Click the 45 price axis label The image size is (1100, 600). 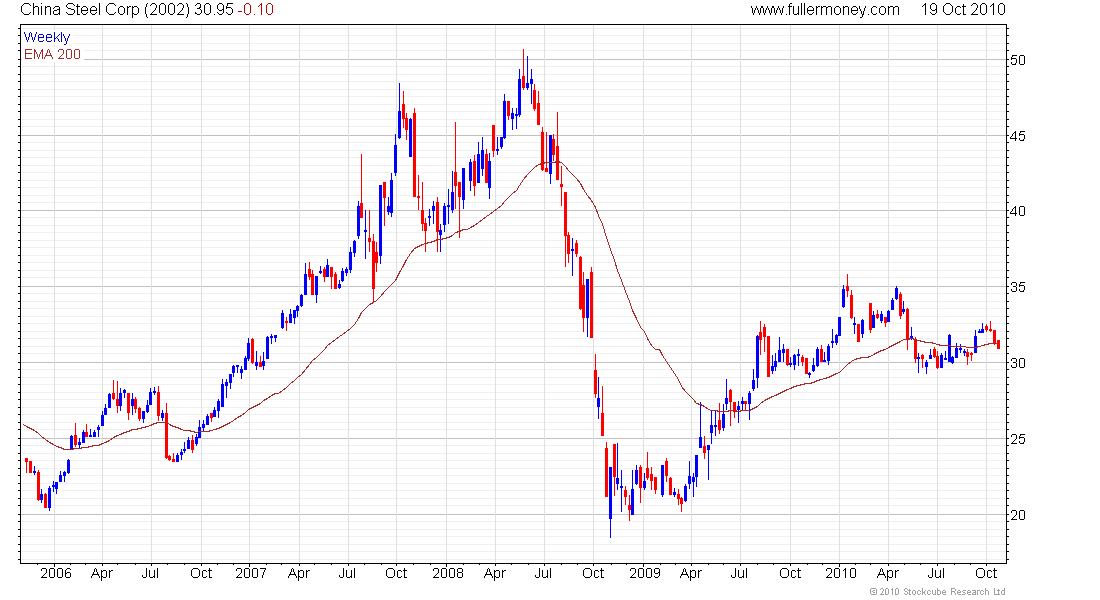tap(1018, 136)
